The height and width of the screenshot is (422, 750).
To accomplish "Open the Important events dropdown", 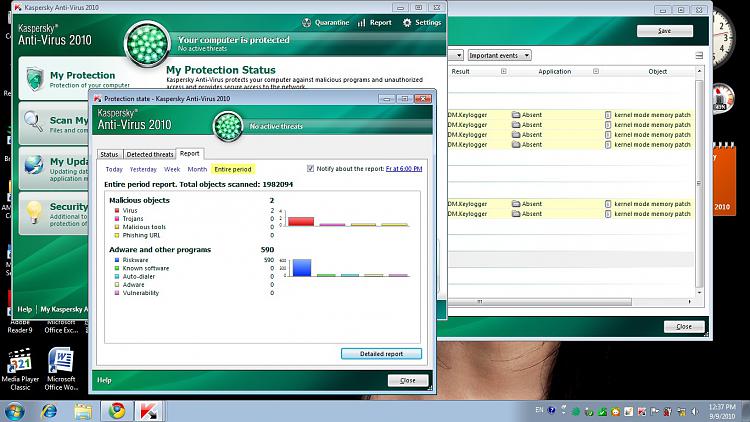I will [499, 56].
